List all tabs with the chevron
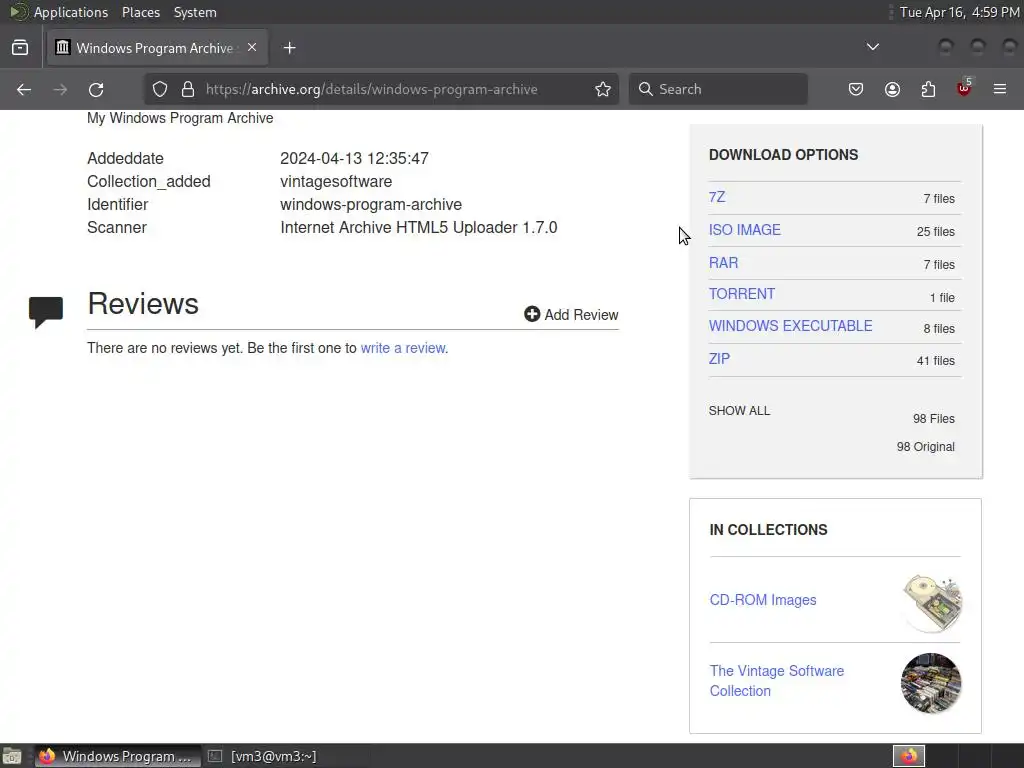 pos(872,47)
